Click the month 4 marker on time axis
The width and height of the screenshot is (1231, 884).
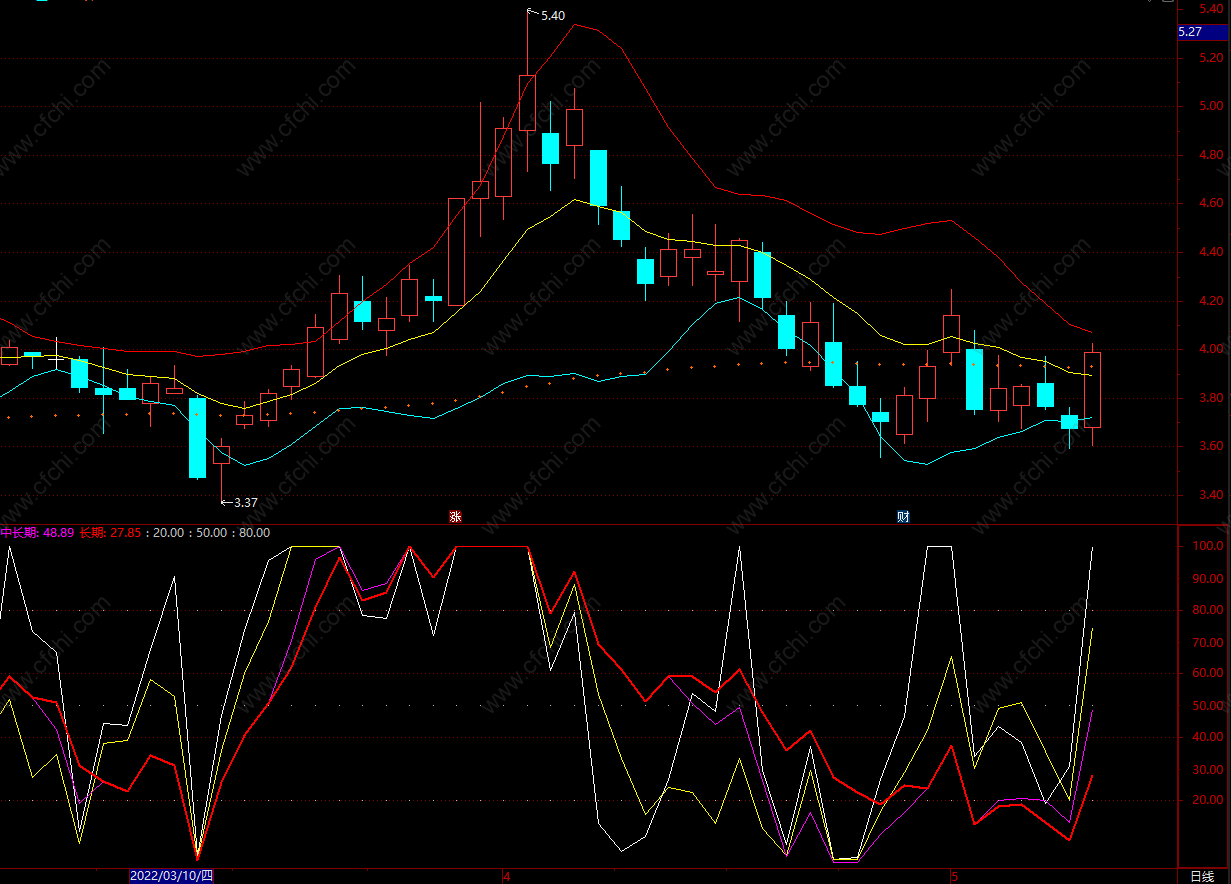point(506,877)
